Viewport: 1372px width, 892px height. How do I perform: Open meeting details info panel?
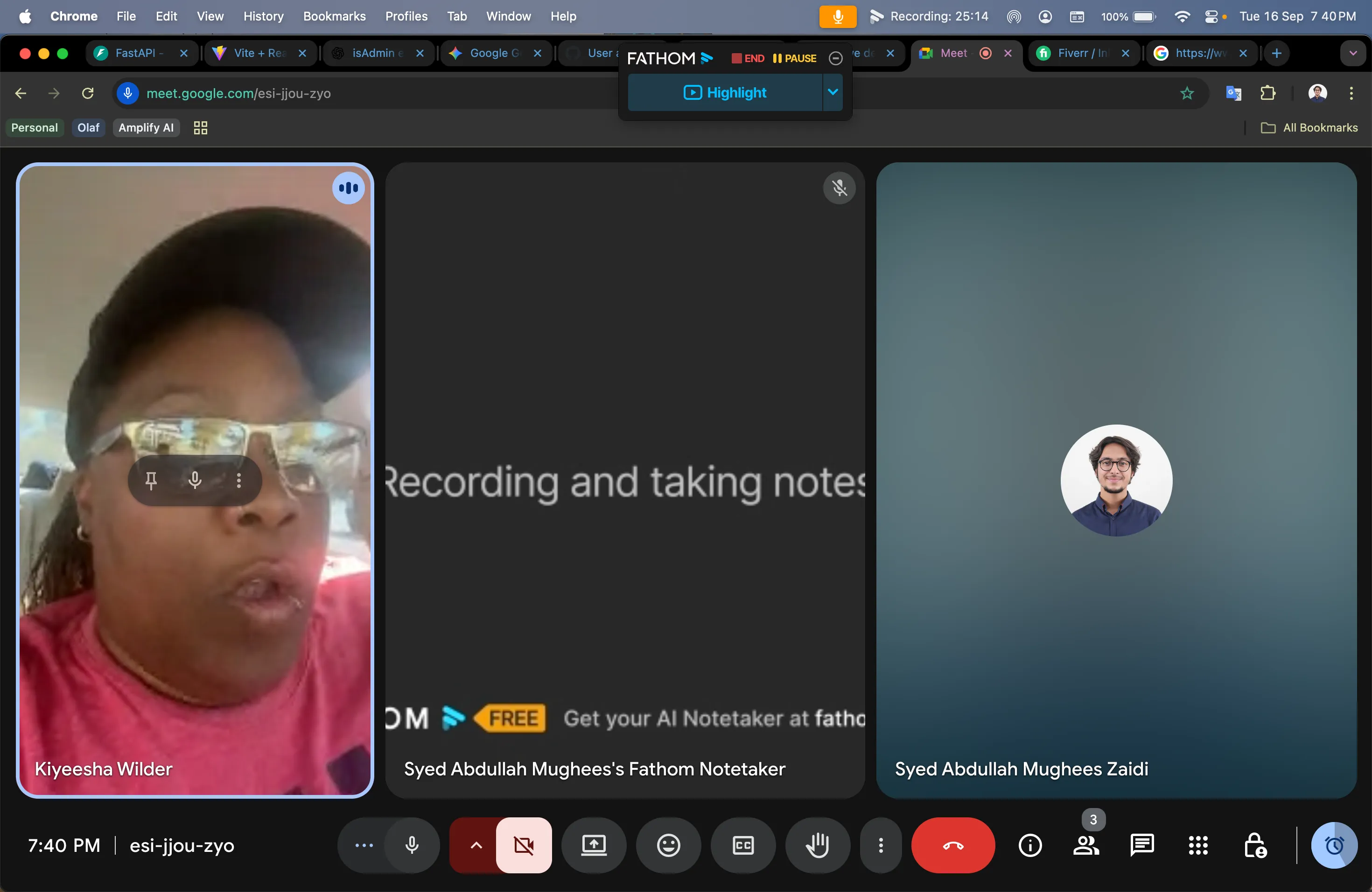pyautogui.click(x=1030, y=845)
